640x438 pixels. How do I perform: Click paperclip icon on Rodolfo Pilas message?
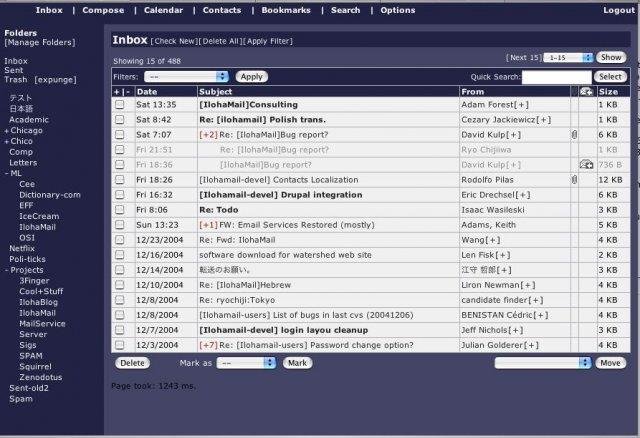click(x=574, y=180)
